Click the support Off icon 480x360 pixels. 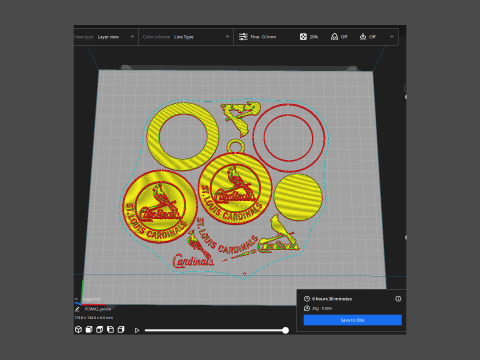click(x=334, y=37)
